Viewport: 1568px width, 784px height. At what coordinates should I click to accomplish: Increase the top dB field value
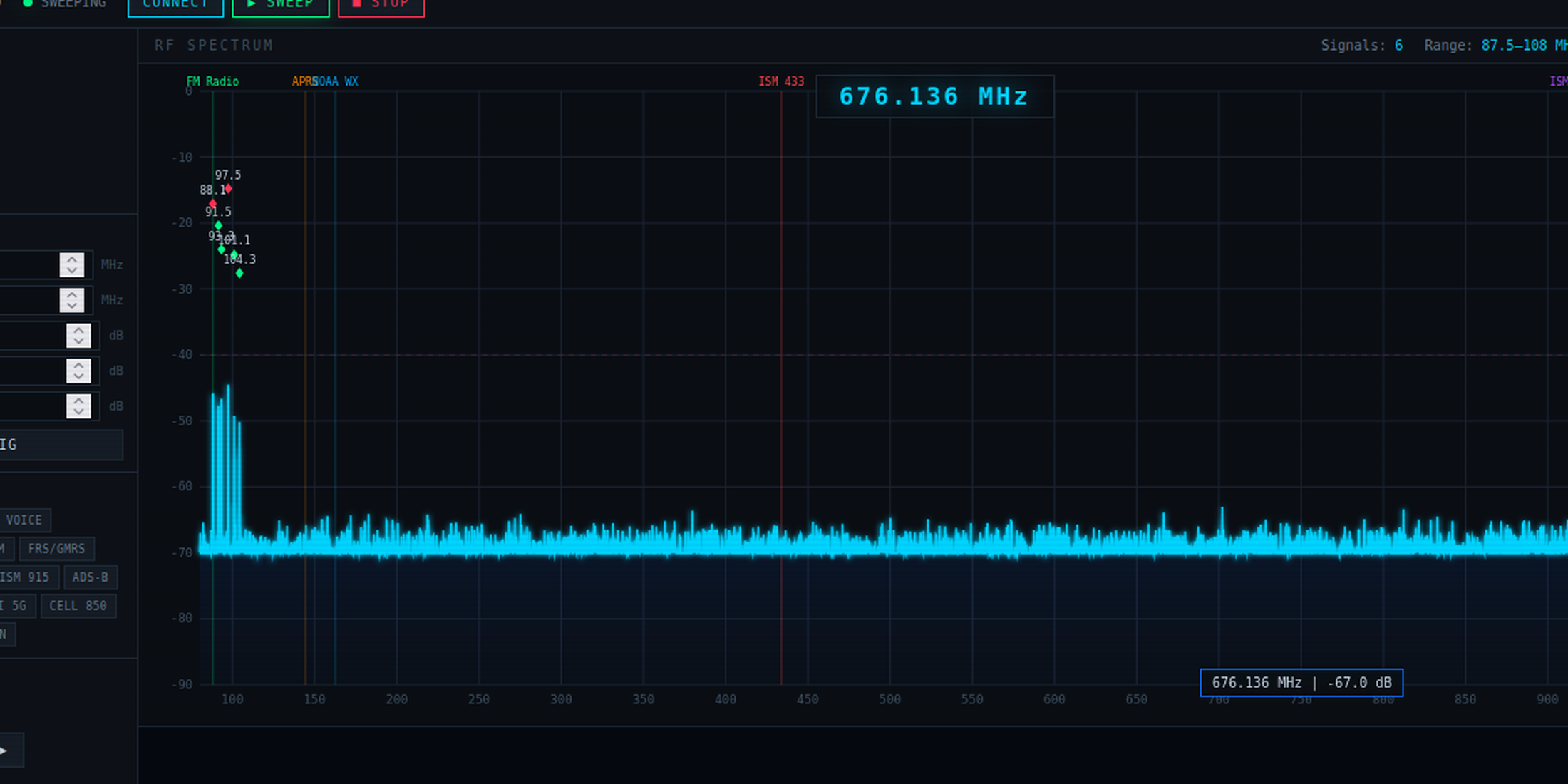[x=78, y=330]
